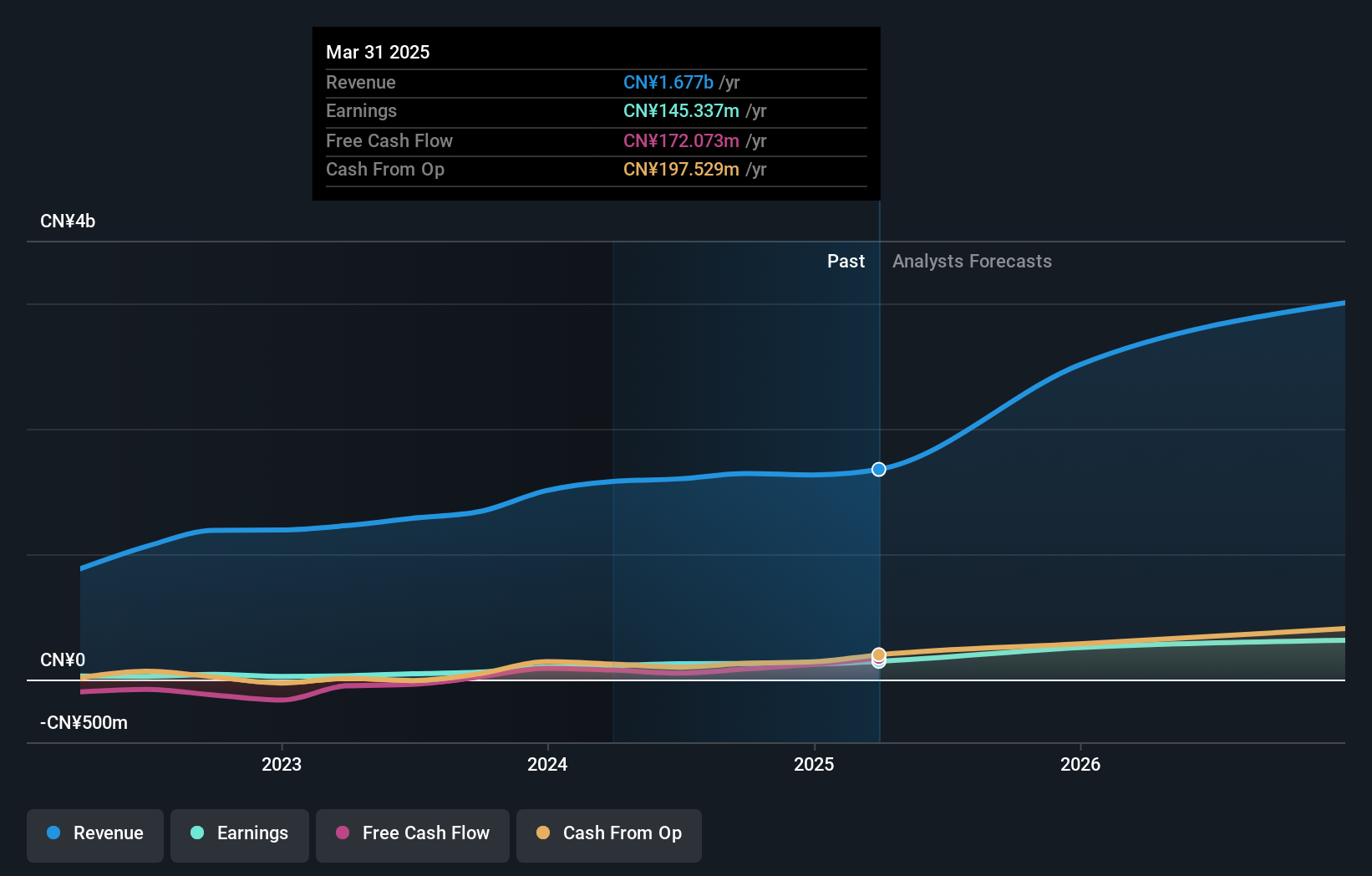
Task: Click the Cash From Op label in tooltip
Action: (385, 169)
